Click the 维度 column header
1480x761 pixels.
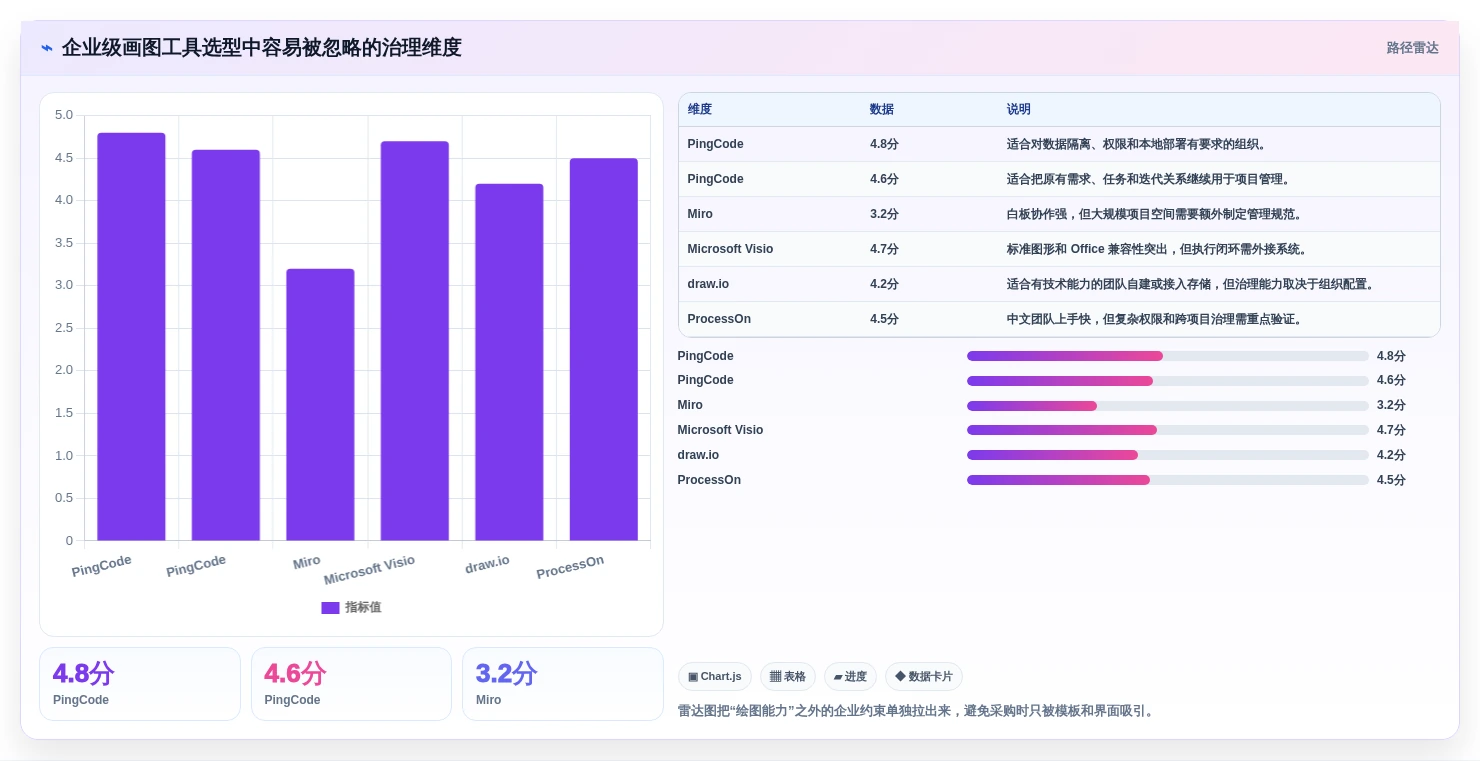(x=700, y=110)
